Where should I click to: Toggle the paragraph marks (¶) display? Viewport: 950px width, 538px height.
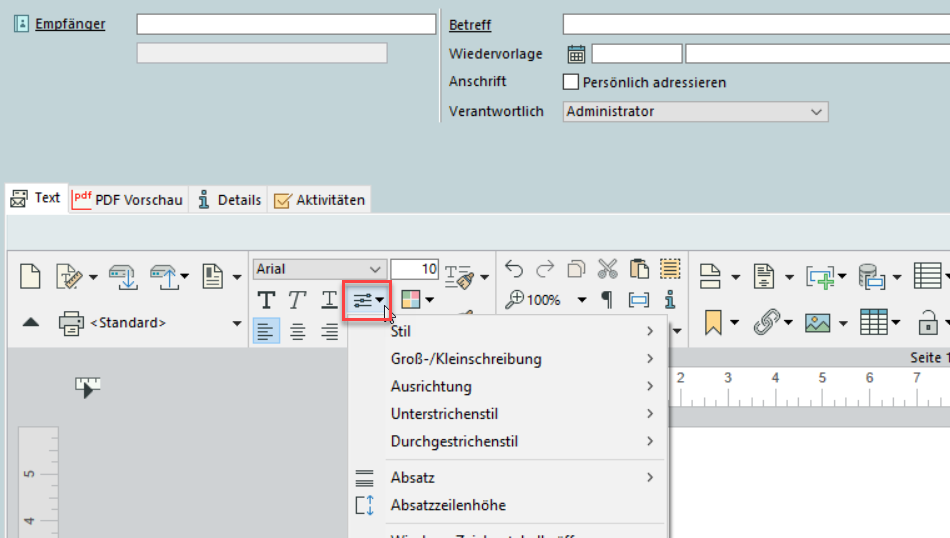(x=606, y=300)
